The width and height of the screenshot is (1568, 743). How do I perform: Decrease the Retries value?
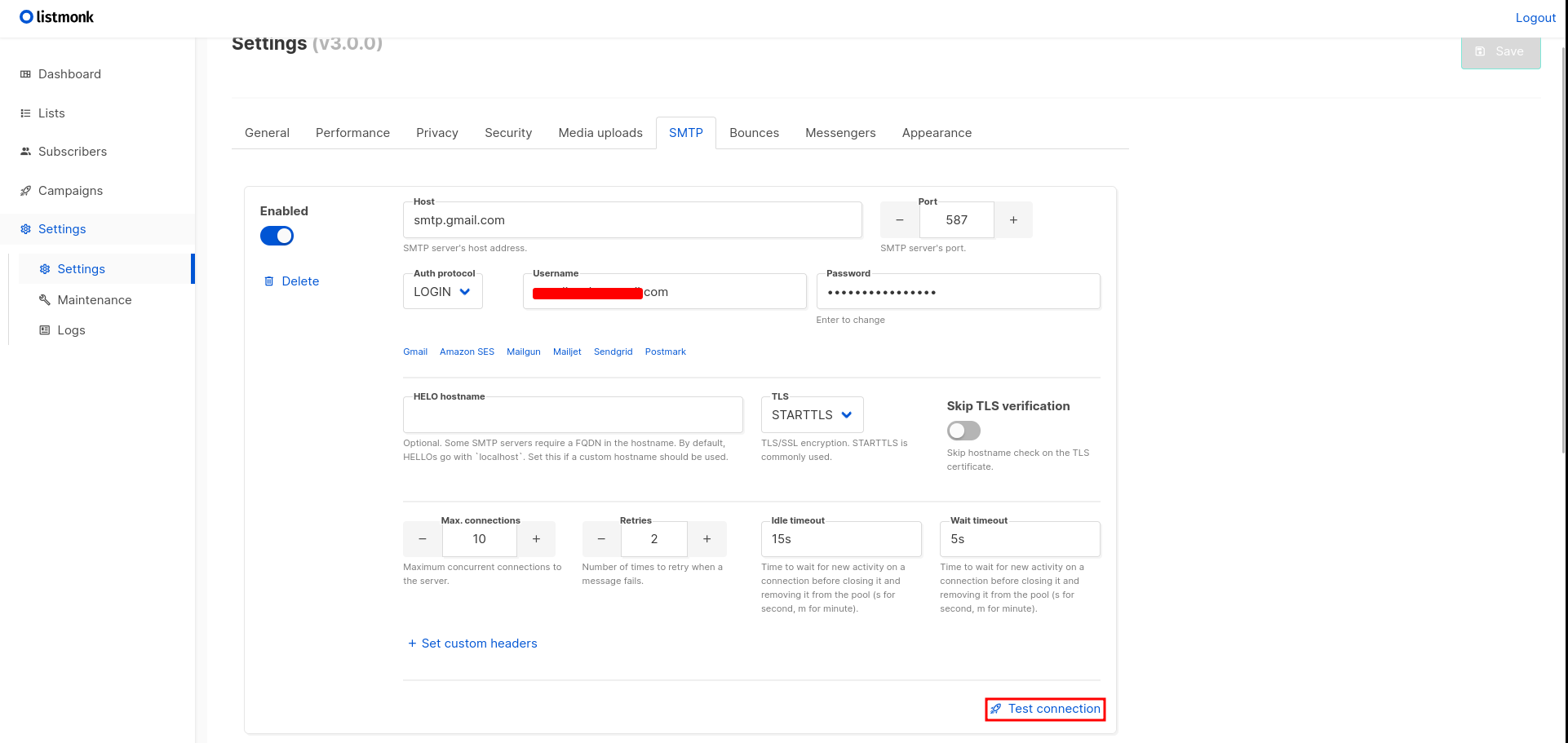pyautogui.click(x=601, y=539)
